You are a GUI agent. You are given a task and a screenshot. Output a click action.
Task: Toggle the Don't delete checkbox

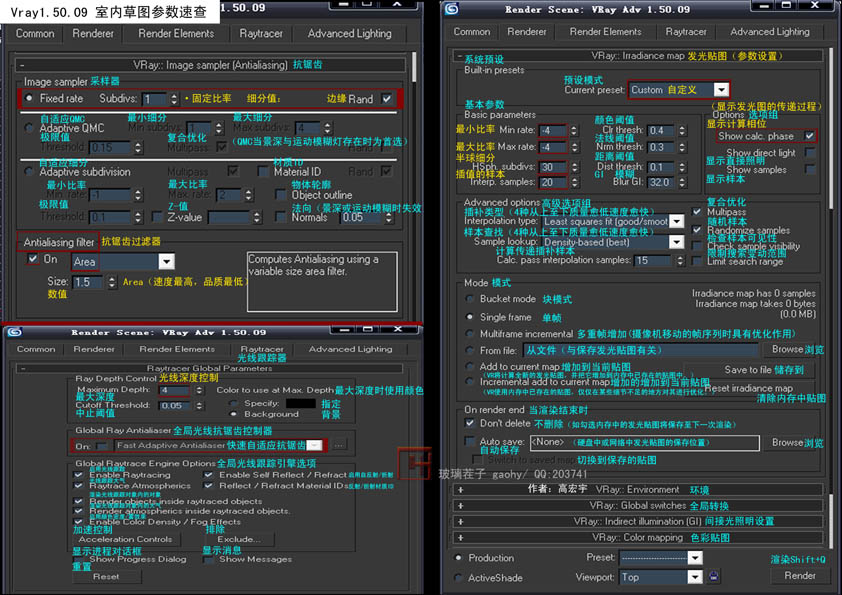click(470, 423)
